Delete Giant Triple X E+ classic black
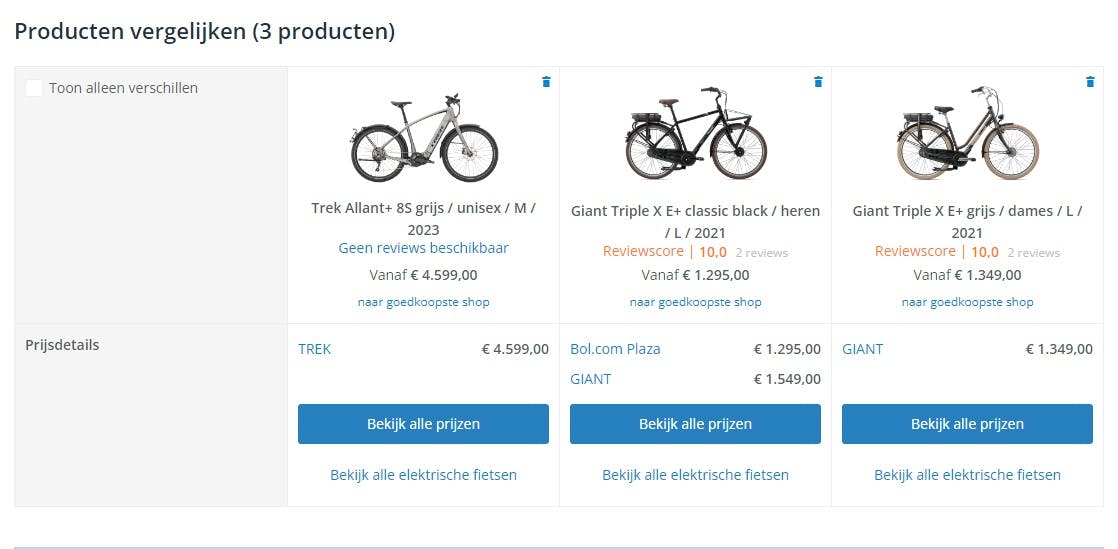1118x549 pixels. pos(818,82)
